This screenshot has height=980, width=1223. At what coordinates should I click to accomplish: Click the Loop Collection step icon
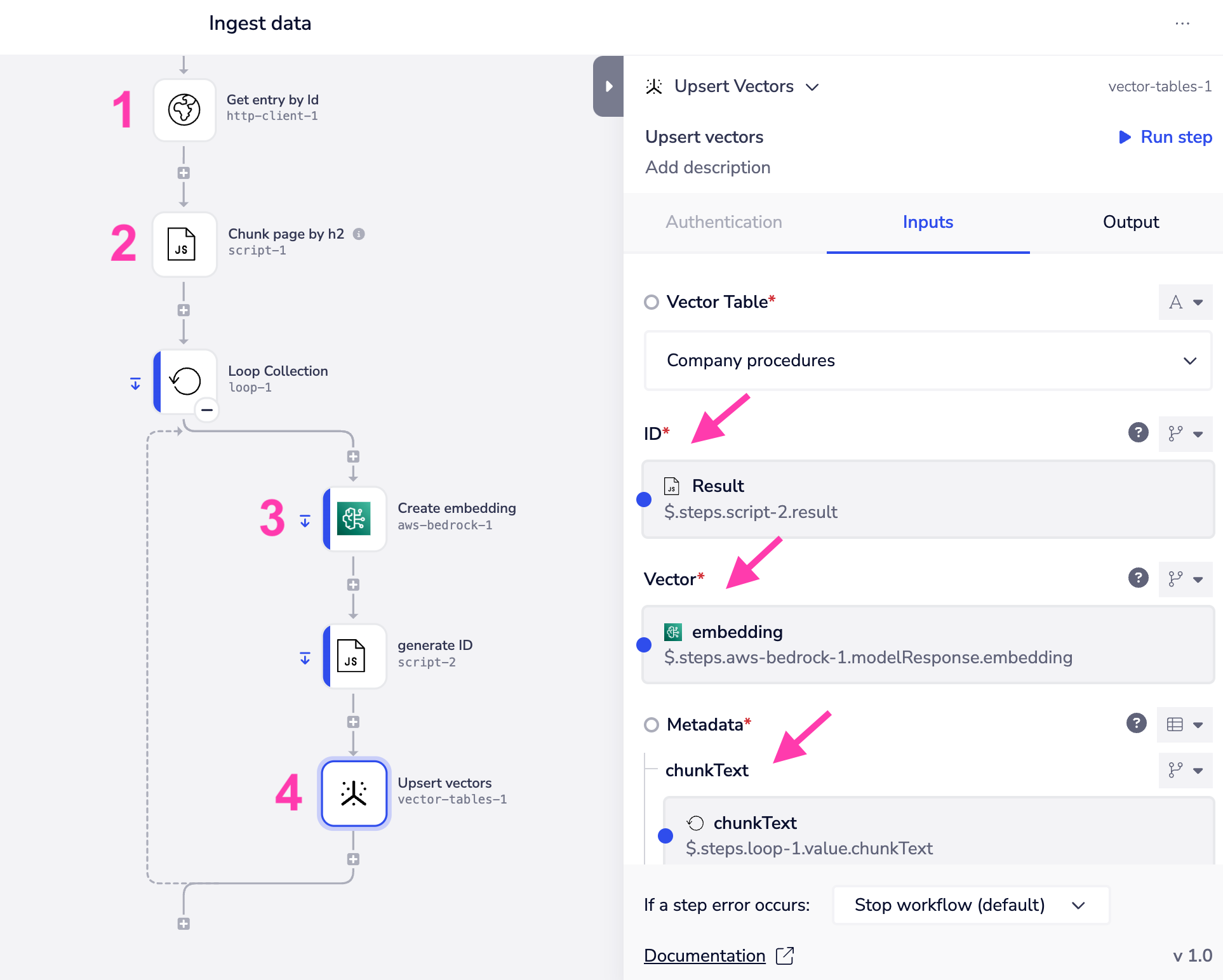point(185,381)
